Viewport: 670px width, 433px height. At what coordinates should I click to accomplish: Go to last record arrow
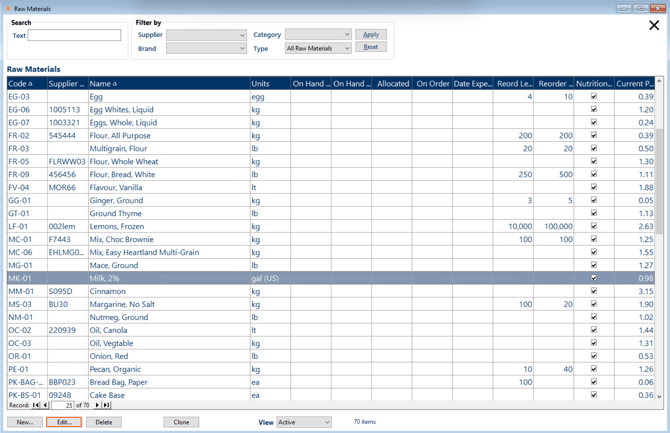[106, 405]
